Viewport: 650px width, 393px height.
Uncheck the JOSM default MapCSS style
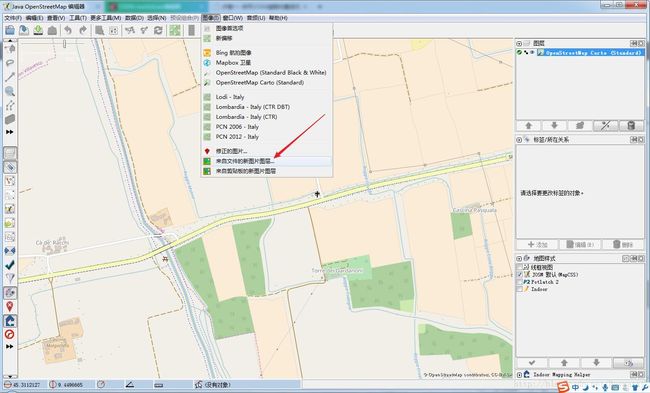tap(519, 274)
